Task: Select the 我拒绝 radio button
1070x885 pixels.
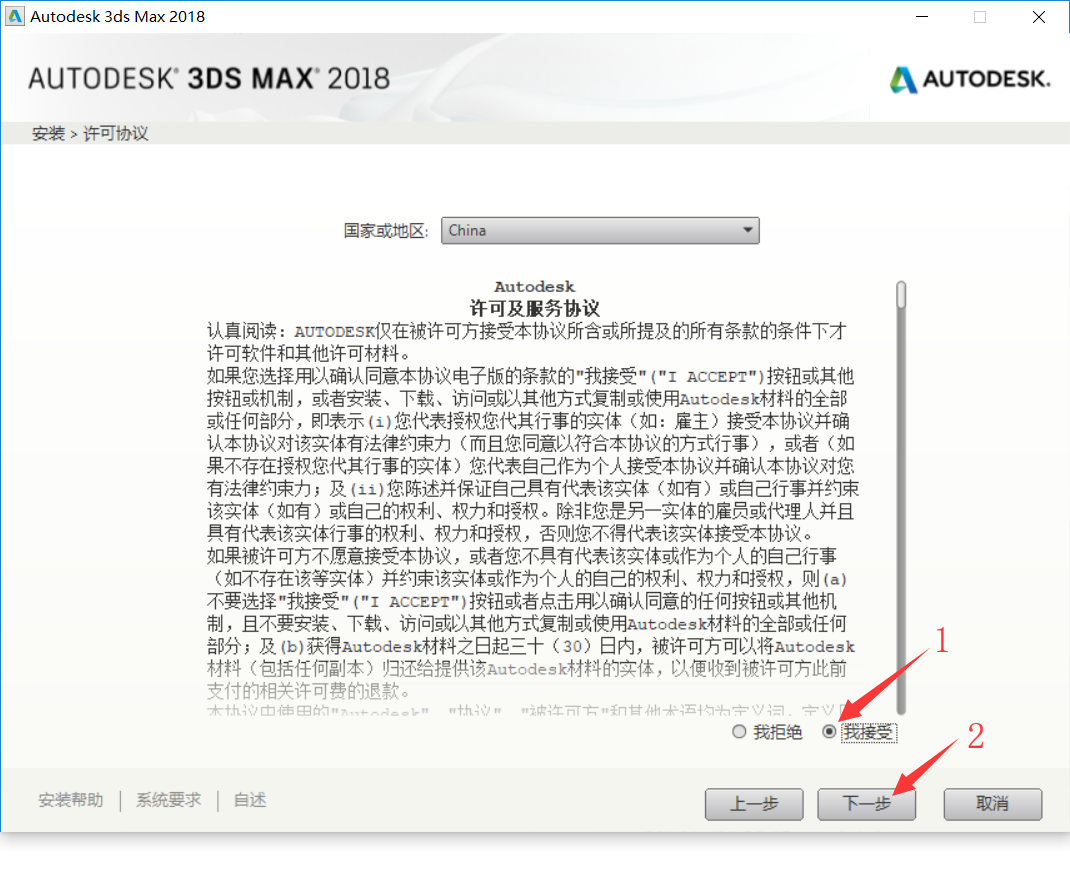Action: pyautogui.click(x=738, y=732)
